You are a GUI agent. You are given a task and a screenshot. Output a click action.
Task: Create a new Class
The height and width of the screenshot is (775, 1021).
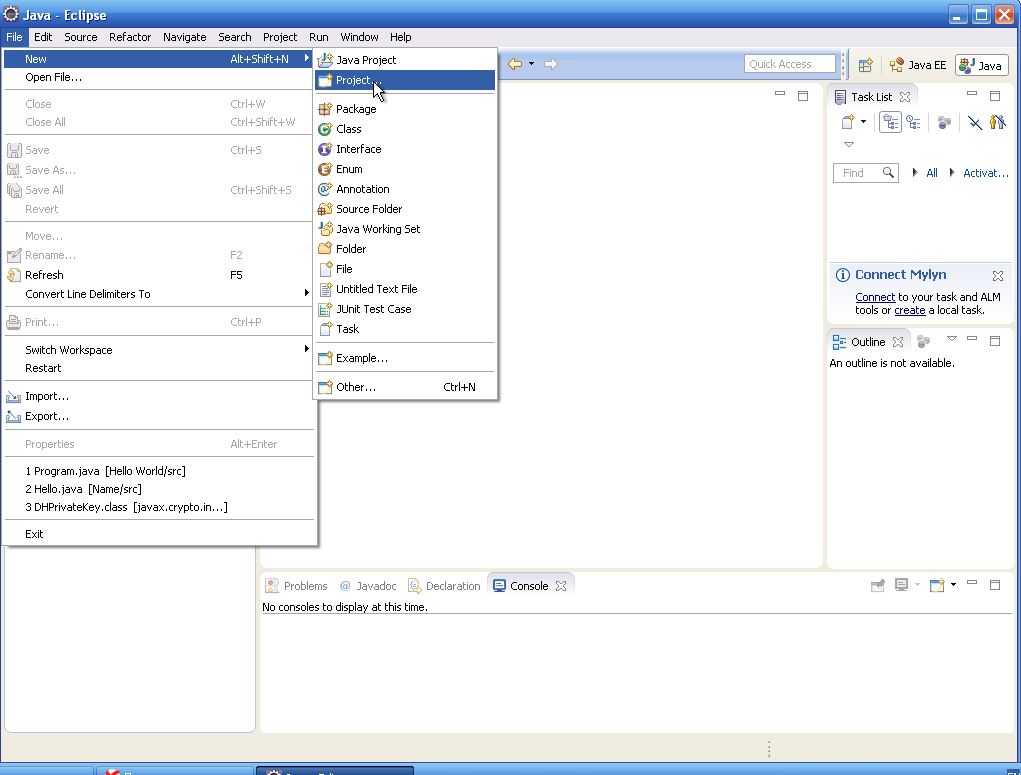click(404, 129)
